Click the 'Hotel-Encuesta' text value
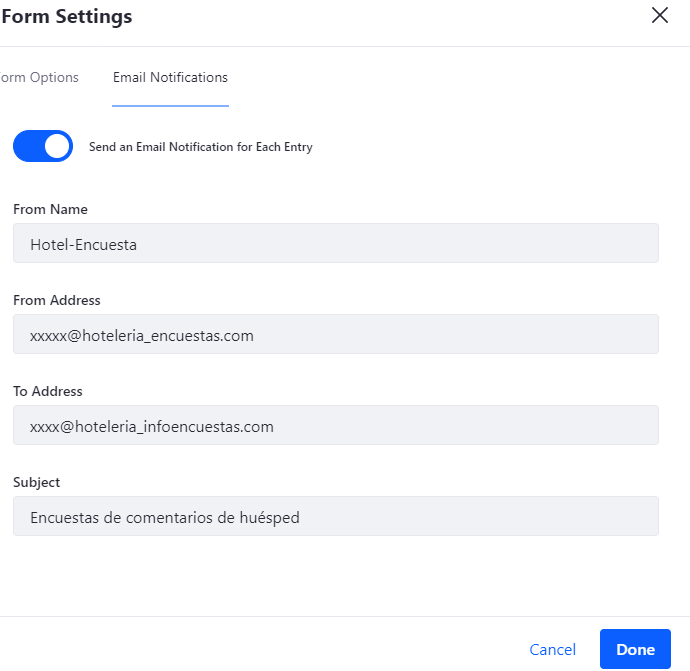Viewport: 690px width, 671px height. tap(83, 244)
